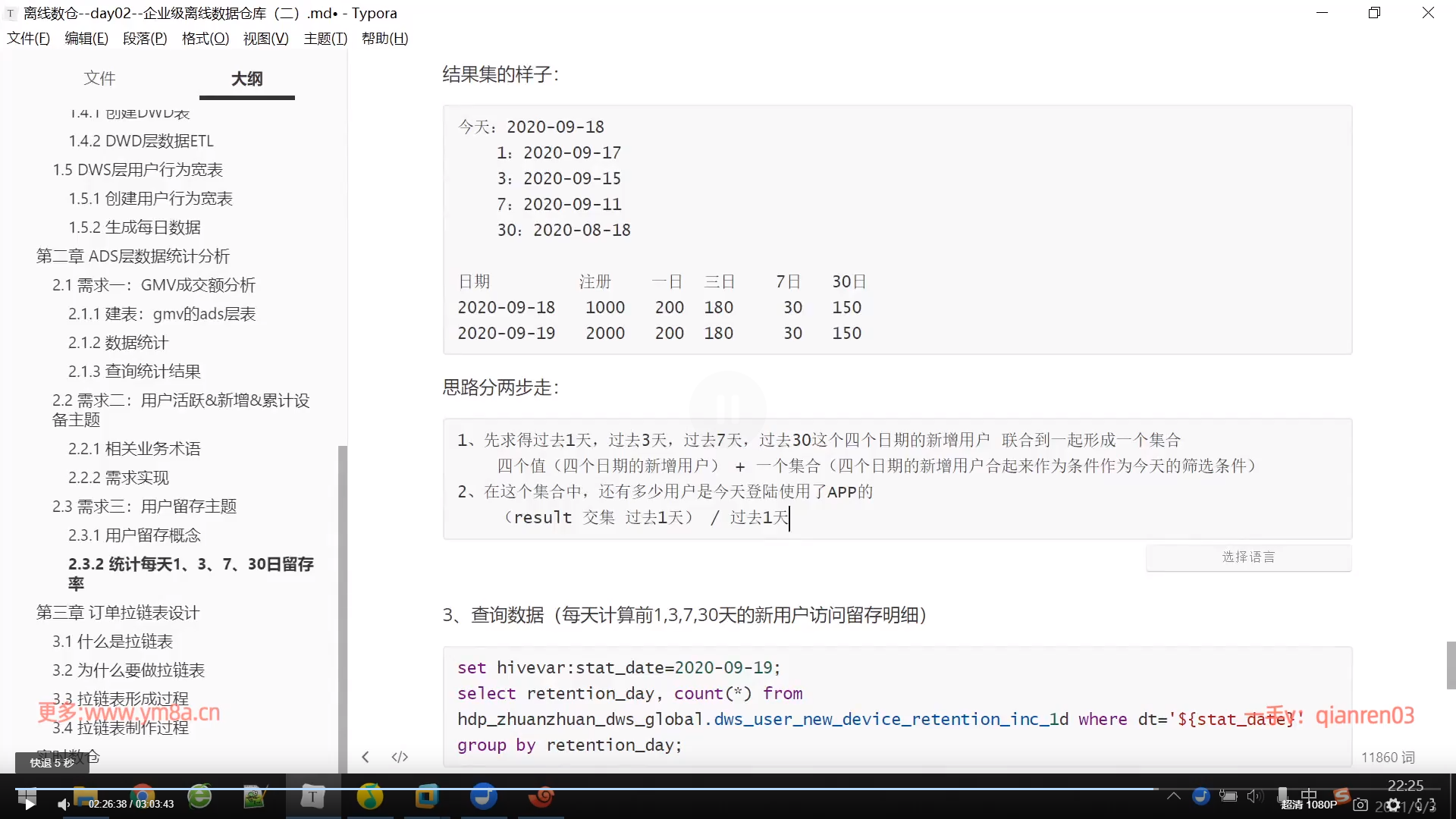Jump to outline item 2.3.1 用户留存概念
Viewport: 1456px width, 819px height.
[x=134, y=535]
